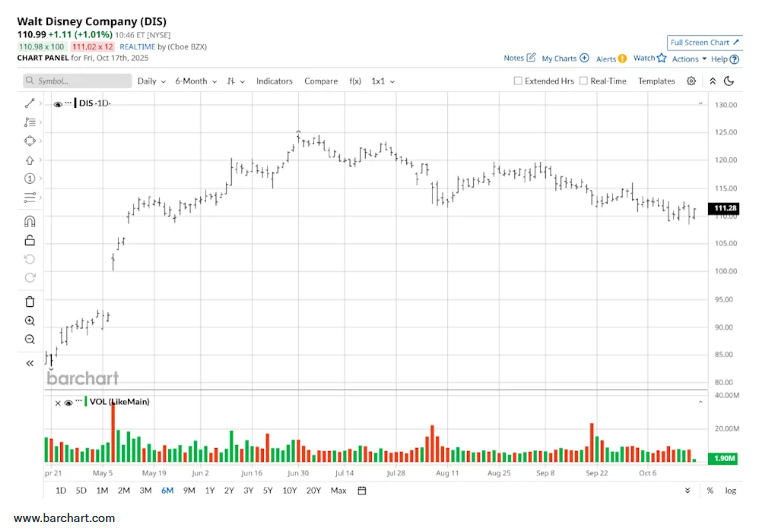Click the Alerts badge icon
Screen dimensions: 757x532
[x=622, y=58]
